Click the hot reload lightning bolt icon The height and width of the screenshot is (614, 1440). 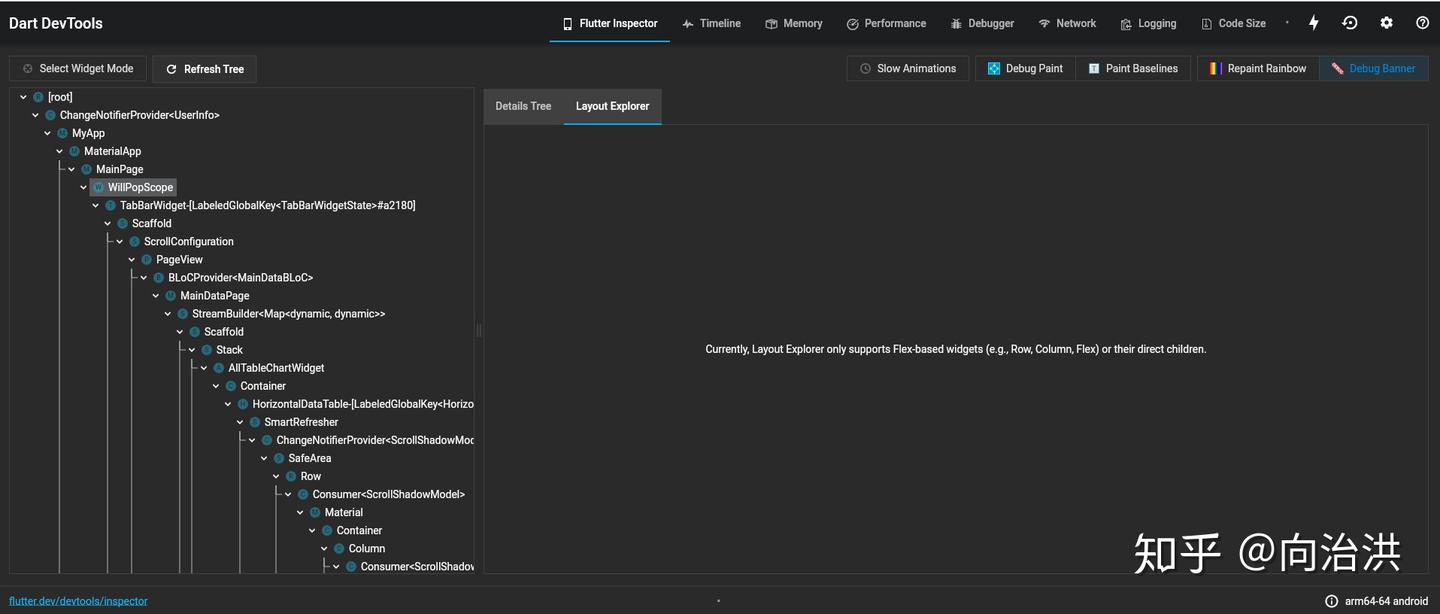point(1314,23)
